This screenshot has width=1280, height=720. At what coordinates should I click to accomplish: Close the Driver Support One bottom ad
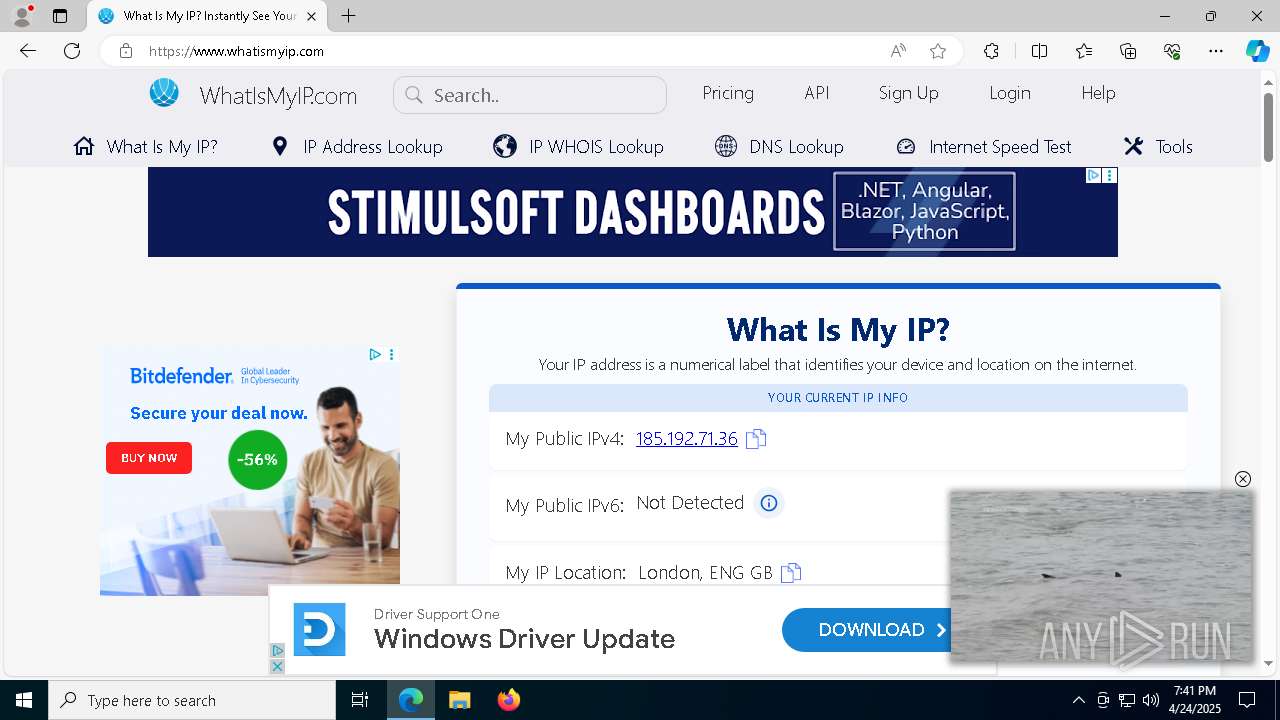tap(277, 666)
